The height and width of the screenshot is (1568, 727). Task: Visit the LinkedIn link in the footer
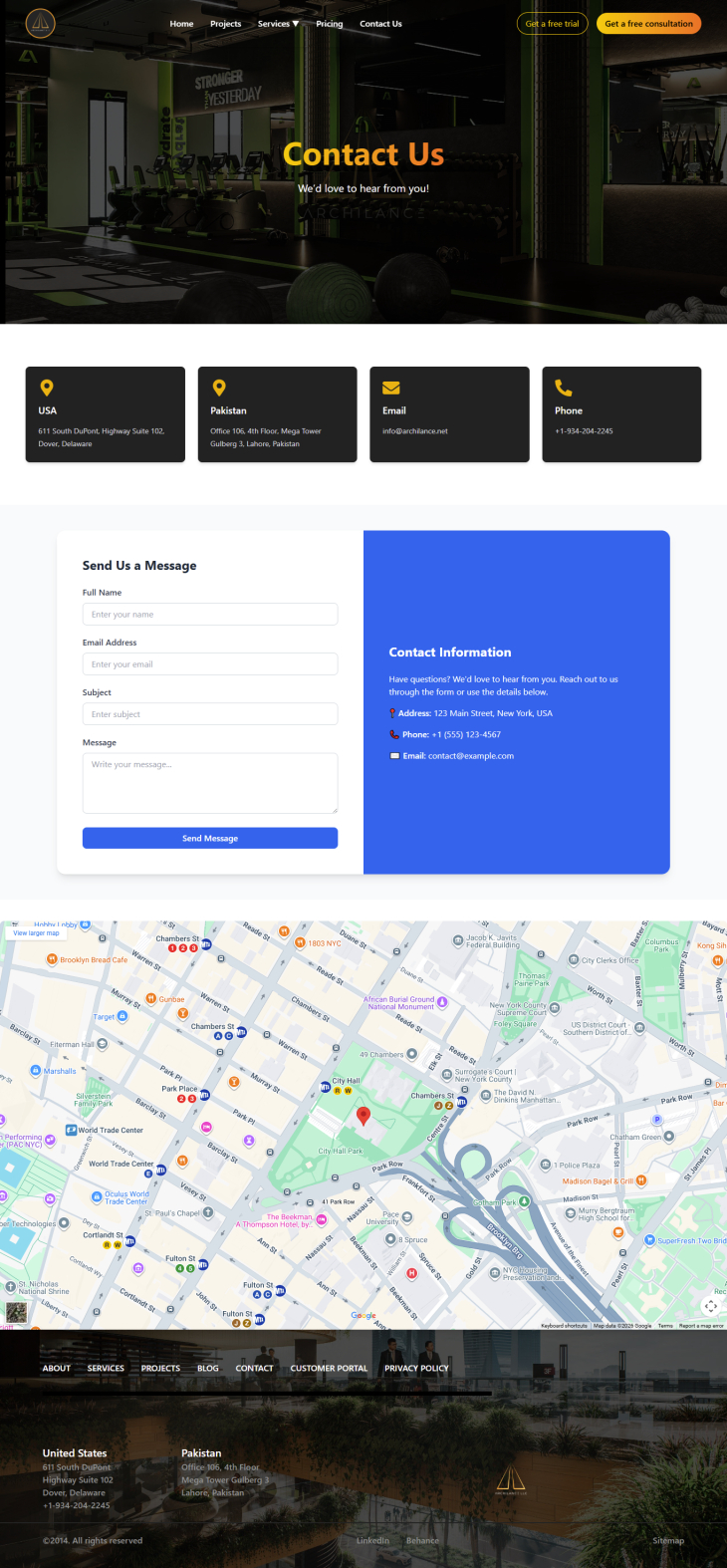pyautogui.click(x=372, y=1540)
